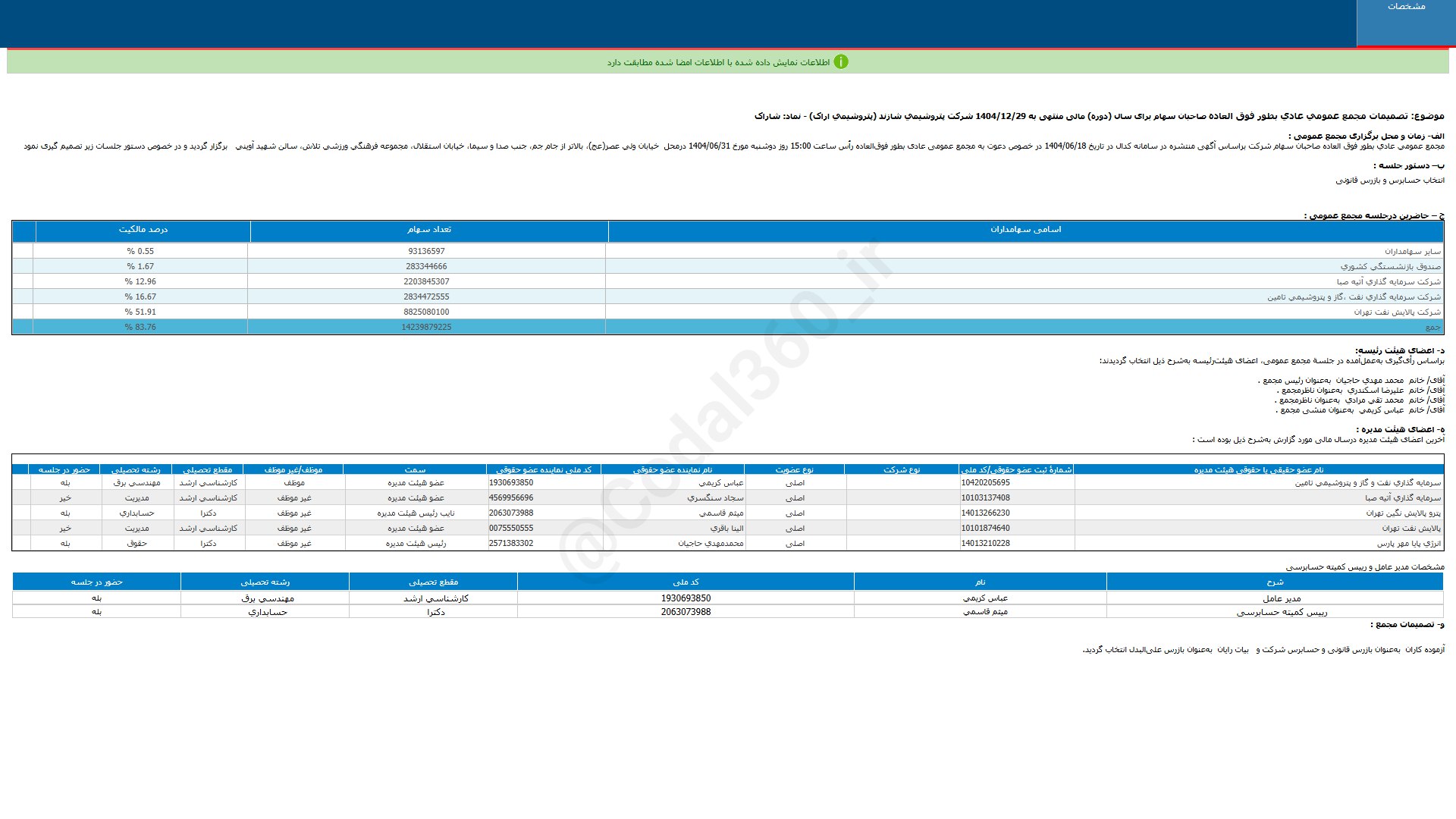This screenshot has height=819, width=1456.
Task: Click representative name میثم قاسمی in board table
Action: (720, 513)
